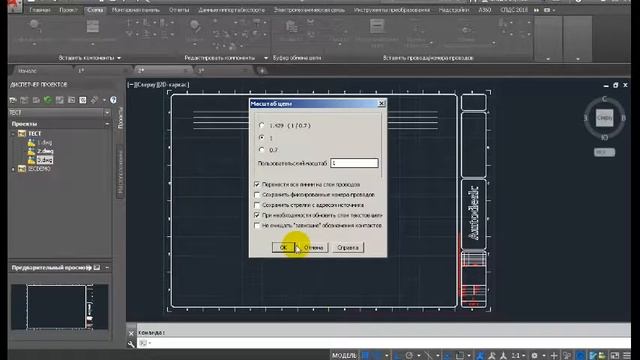Click the МОДЕЛЬ status bar button
This screenshot has height=360, width=640.
[x=344, y=356]
